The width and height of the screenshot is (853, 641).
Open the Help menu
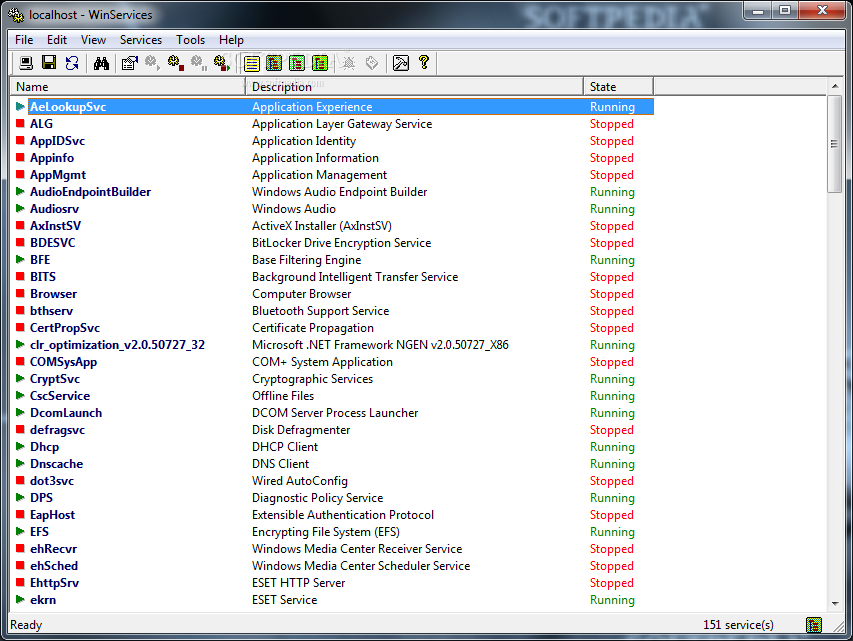[231, 40]
